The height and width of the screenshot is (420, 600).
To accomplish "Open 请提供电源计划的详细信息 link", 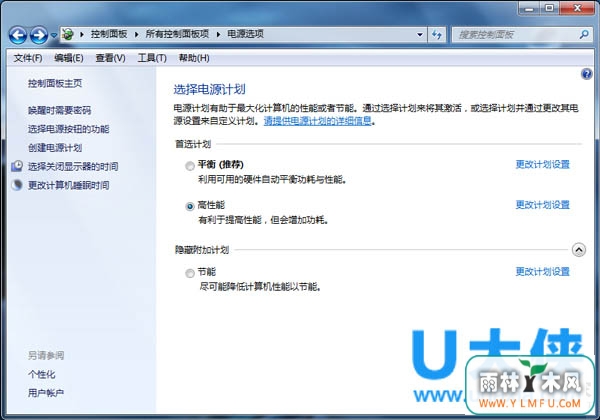I will [318, 121].
